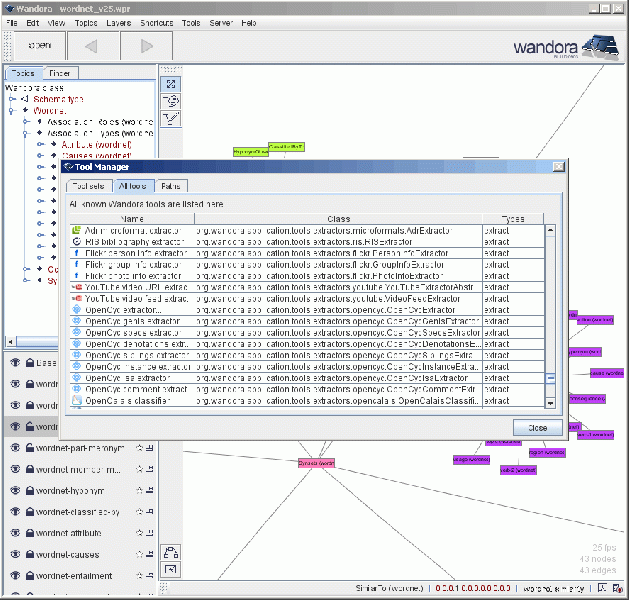Click the star icon on wordnet-causes layer

139,553
